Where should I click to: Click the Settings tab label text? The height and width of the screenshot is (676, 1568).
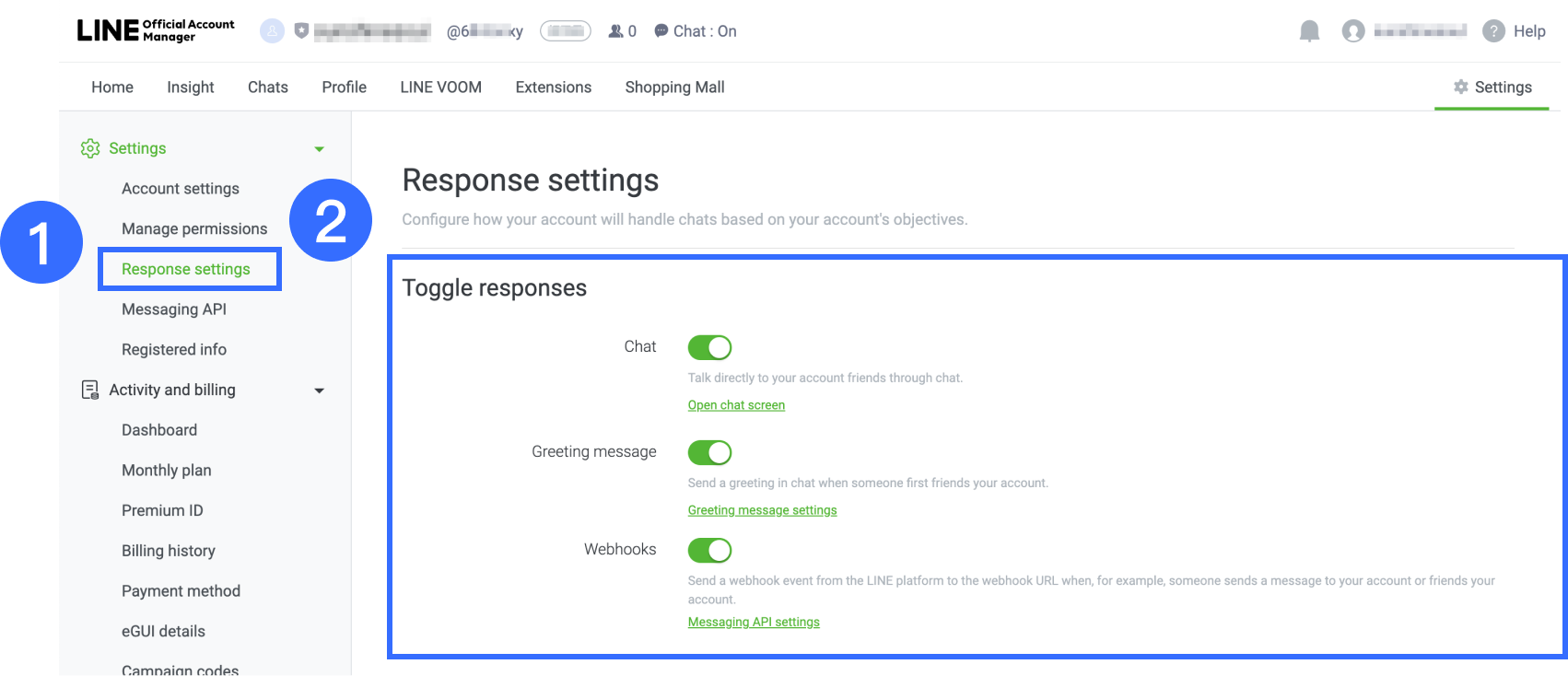[x=1504, y=87]
